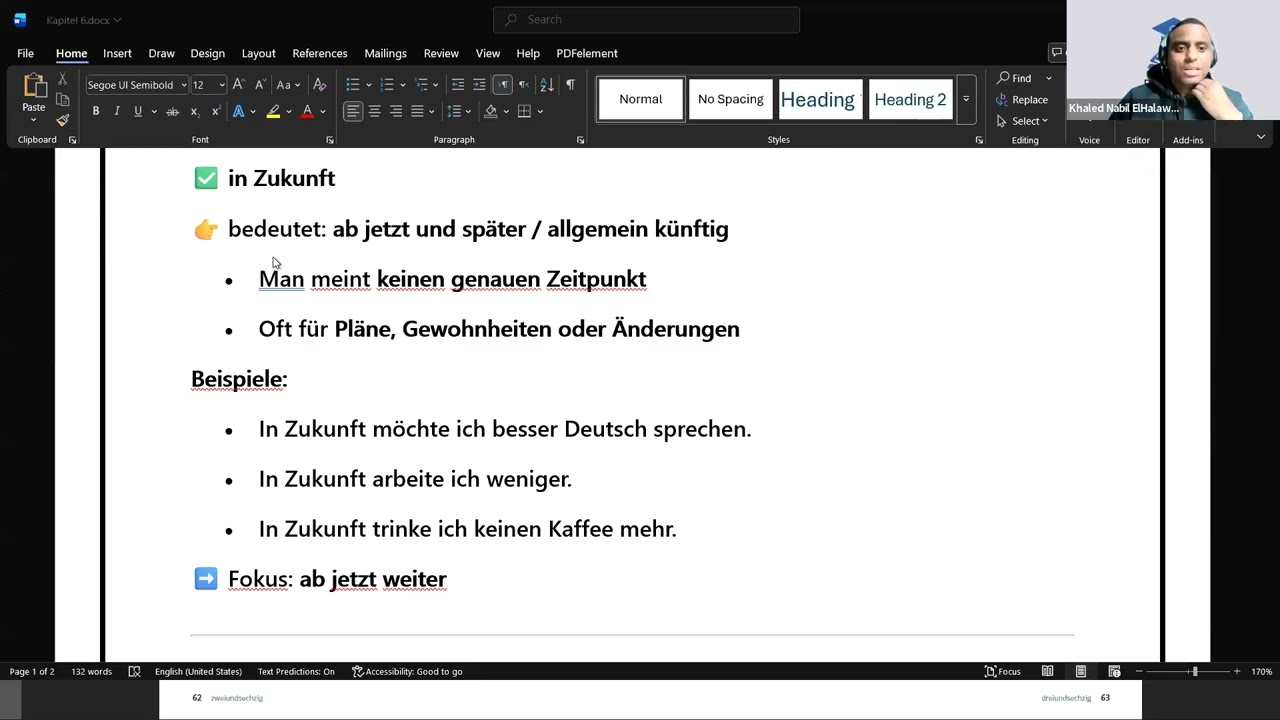Viewport: 1280px width, 720px height.
Task: Click the Copy icon in Clipboard
Action: (x=62, y=100)
